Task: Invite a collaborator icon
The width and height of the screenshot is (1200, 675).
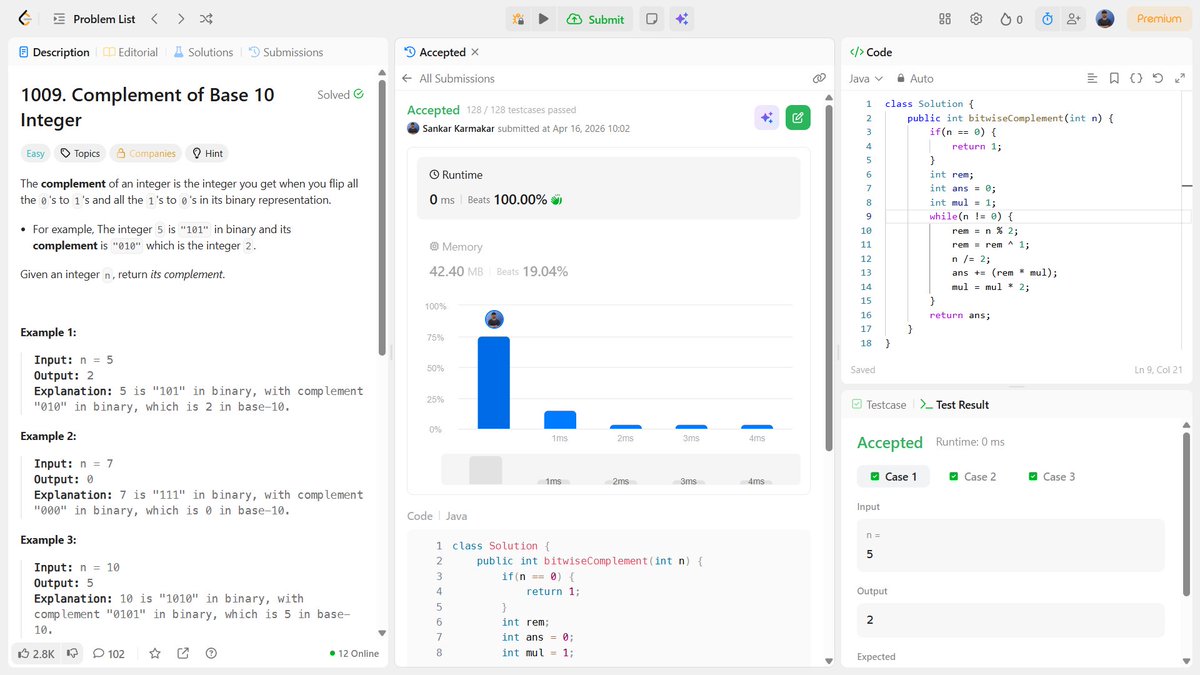Action: 1074,19
